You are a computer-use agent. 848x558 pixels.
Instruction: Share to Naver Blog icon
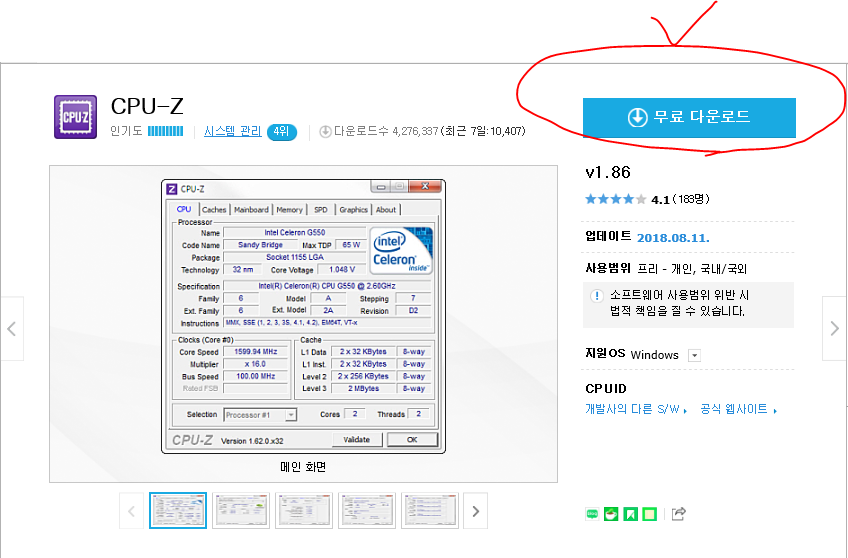point(592,514)
